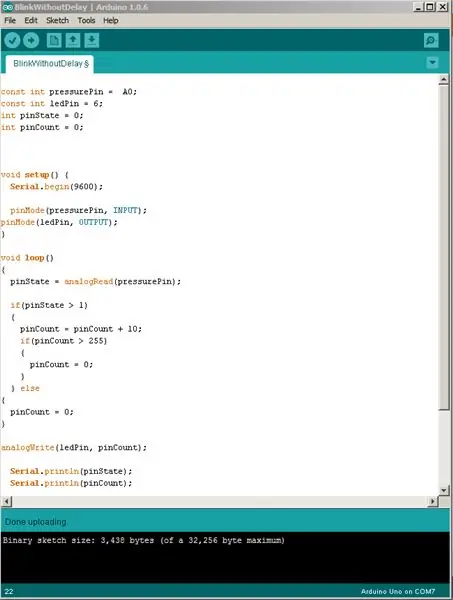Click the line number 22 in status bar

[9, 592]
